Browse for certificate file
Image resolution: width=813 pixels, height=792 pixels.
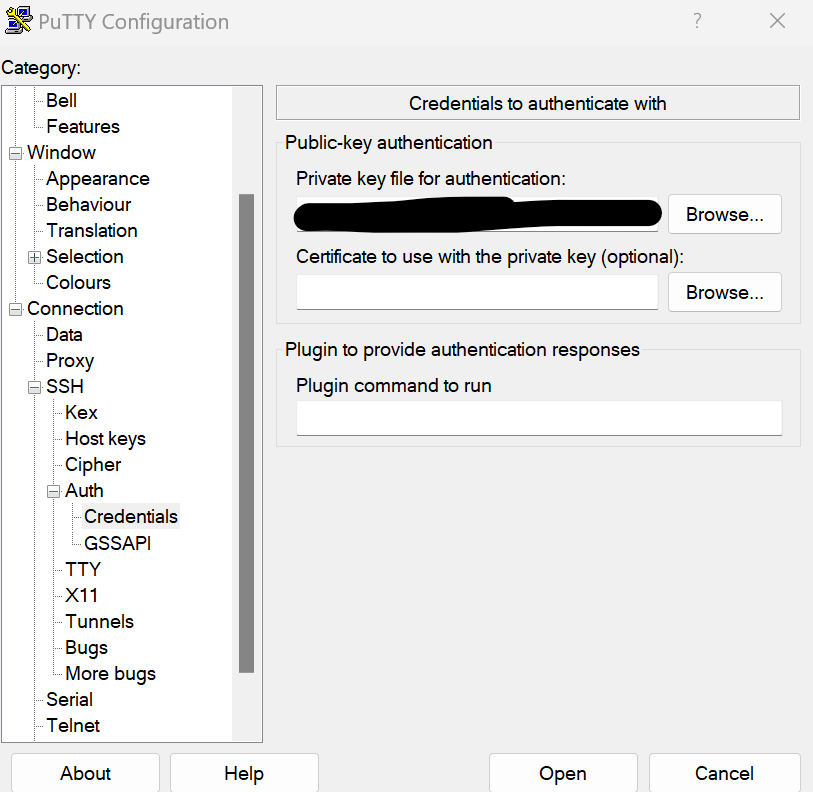pyautogui.click(x=724, y=292)
